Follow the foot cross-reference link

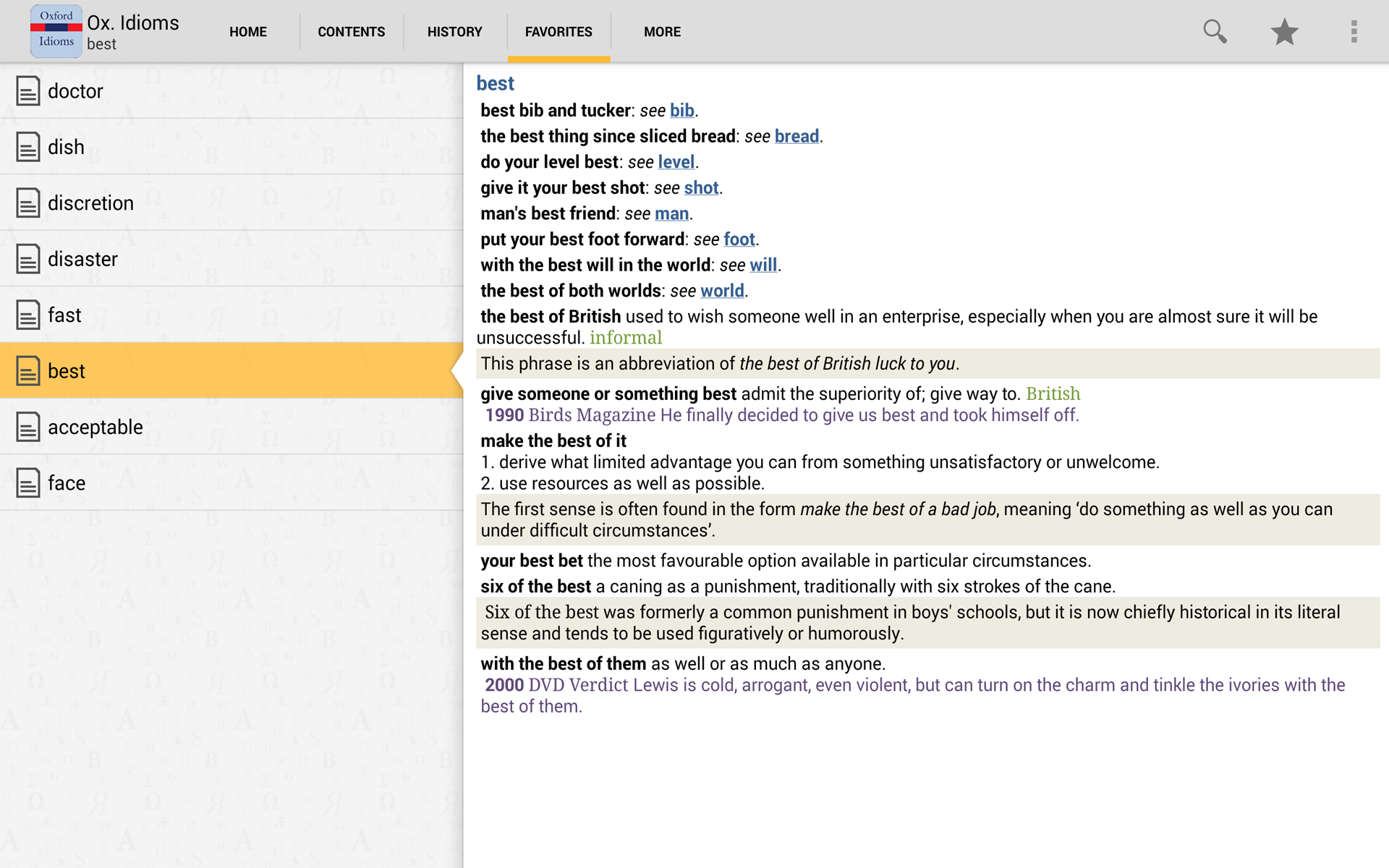[x=739, y=239]
